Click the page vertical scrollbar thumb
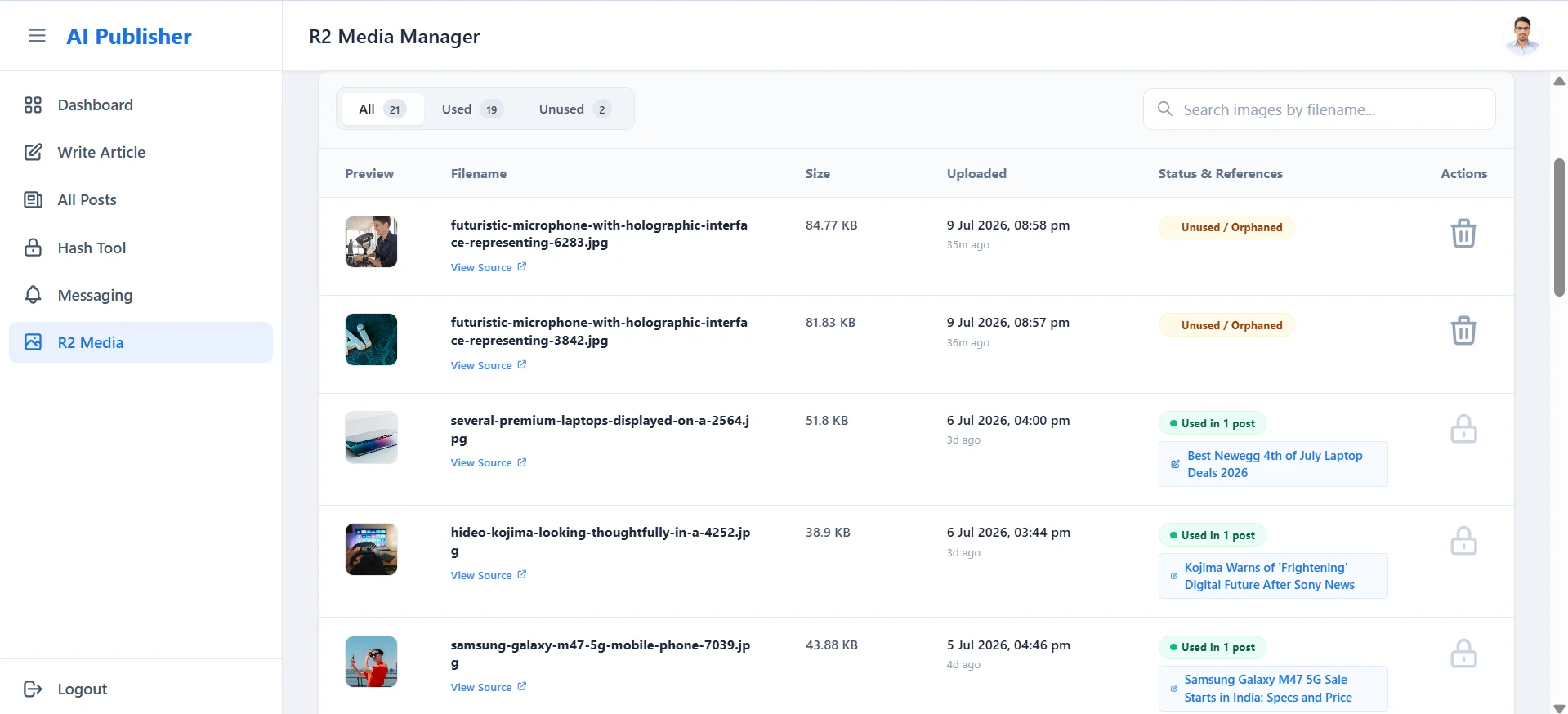 click(x=1559, y=227)
